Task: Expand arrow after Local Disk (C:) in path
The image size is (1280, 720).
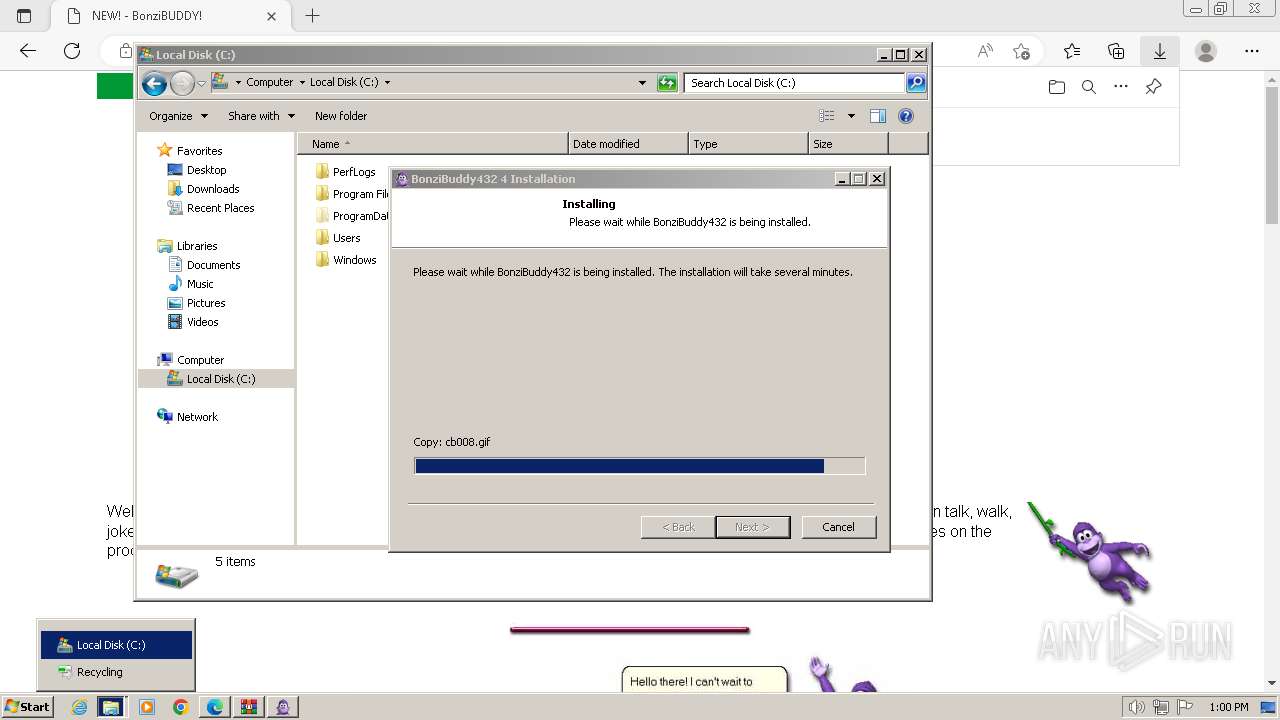Action: 387,83
